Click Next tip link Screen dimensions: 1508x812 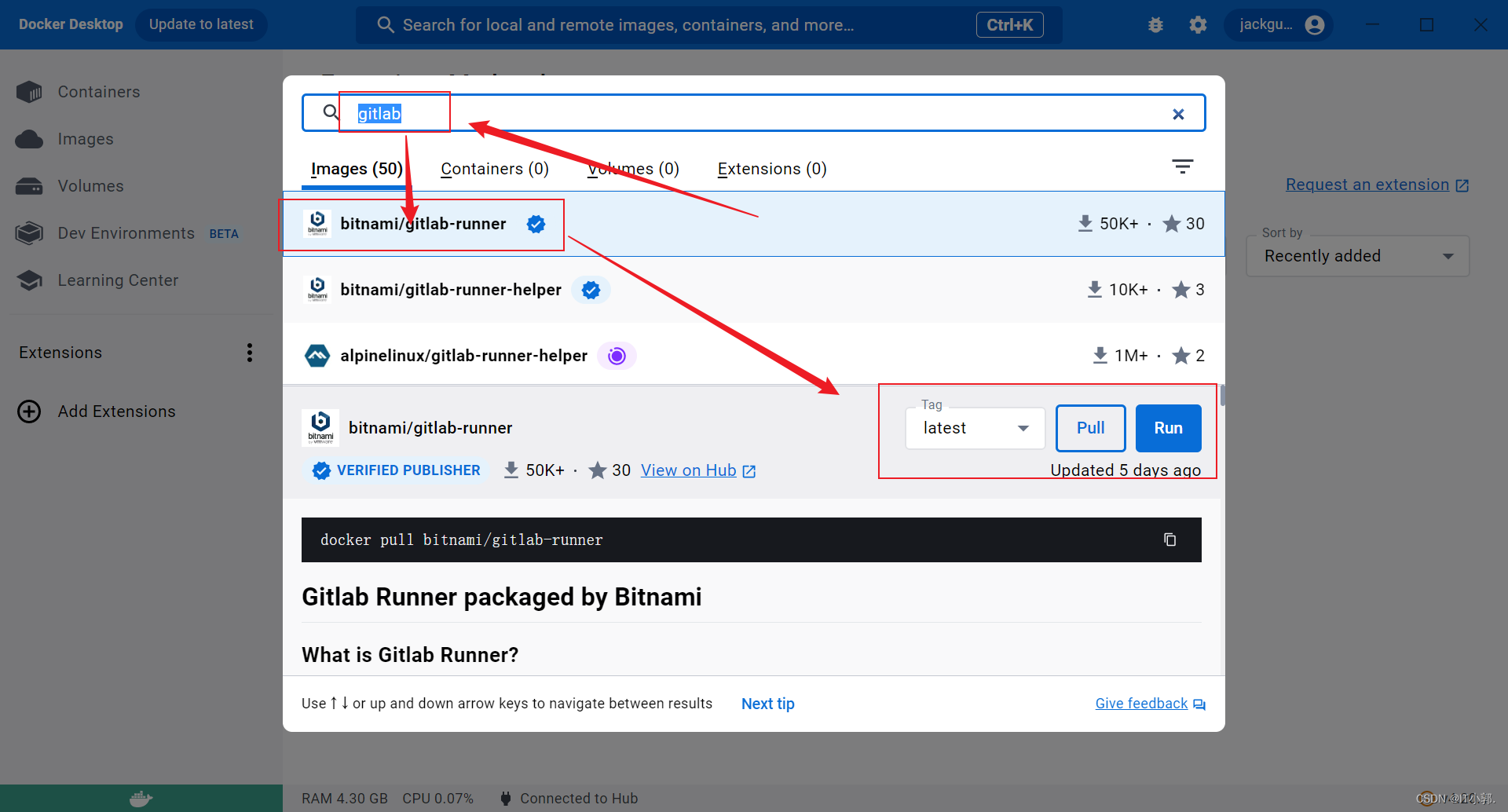coord(767,704)
